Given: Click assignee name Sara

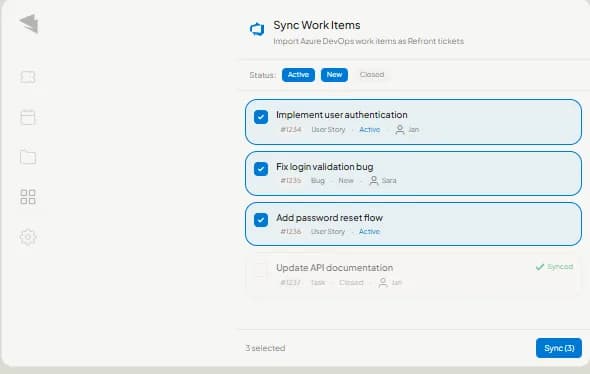Looking at the screenshot, I should click(389, 181).
